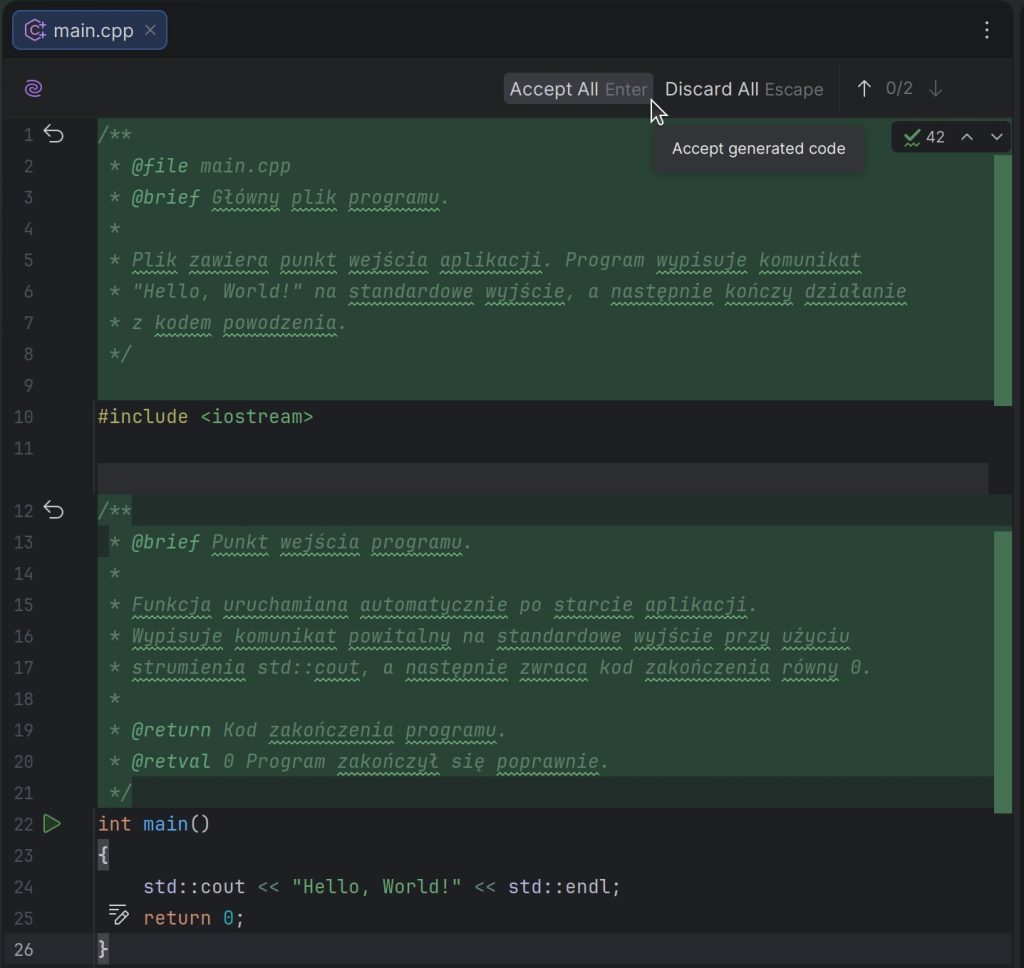Click the "Hello, World!" na standardowe comment line
This screenshot has width=1024, height=968.
point(507,291)
